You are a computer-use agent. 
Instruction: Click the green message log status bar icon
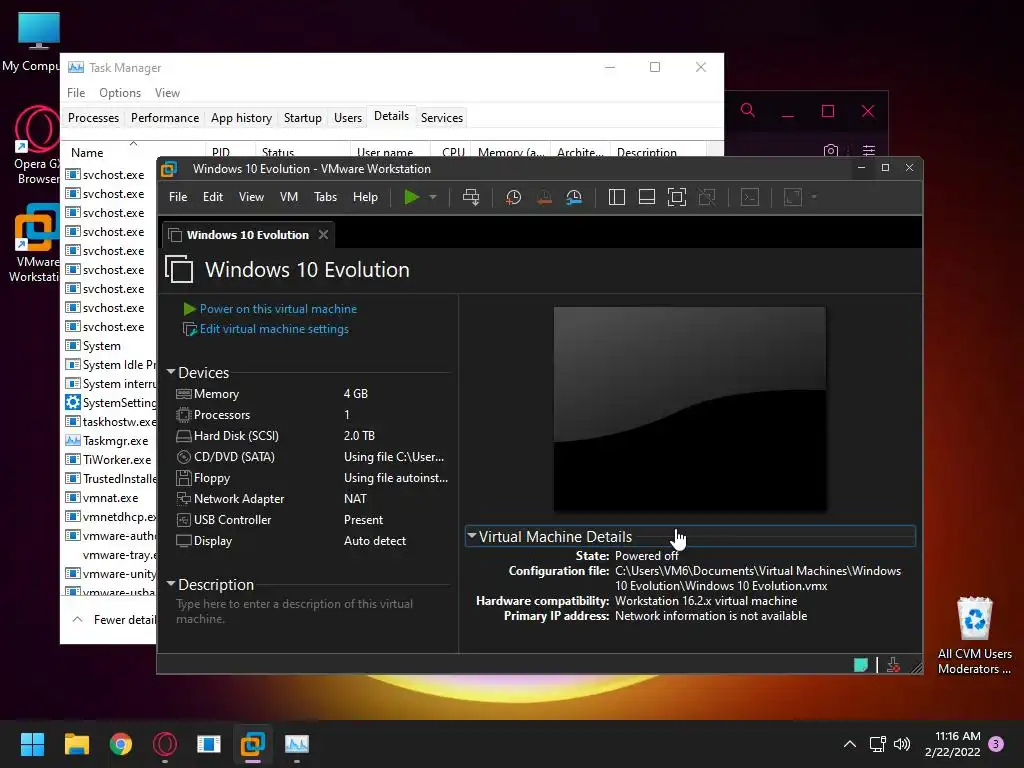[861, 665]
